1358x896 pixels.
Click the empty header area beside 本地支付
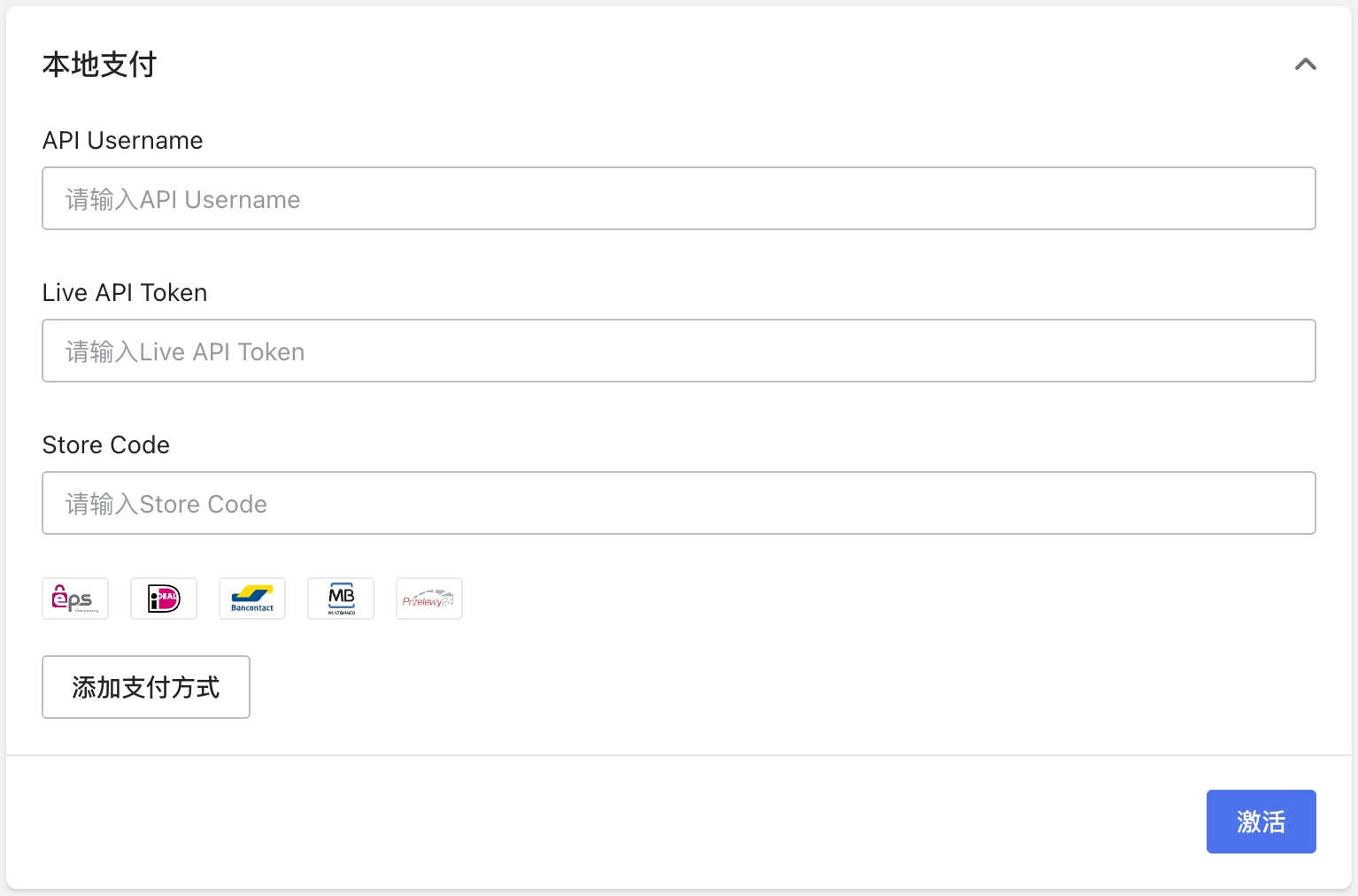pyautogui.click(x=708, y=65)
